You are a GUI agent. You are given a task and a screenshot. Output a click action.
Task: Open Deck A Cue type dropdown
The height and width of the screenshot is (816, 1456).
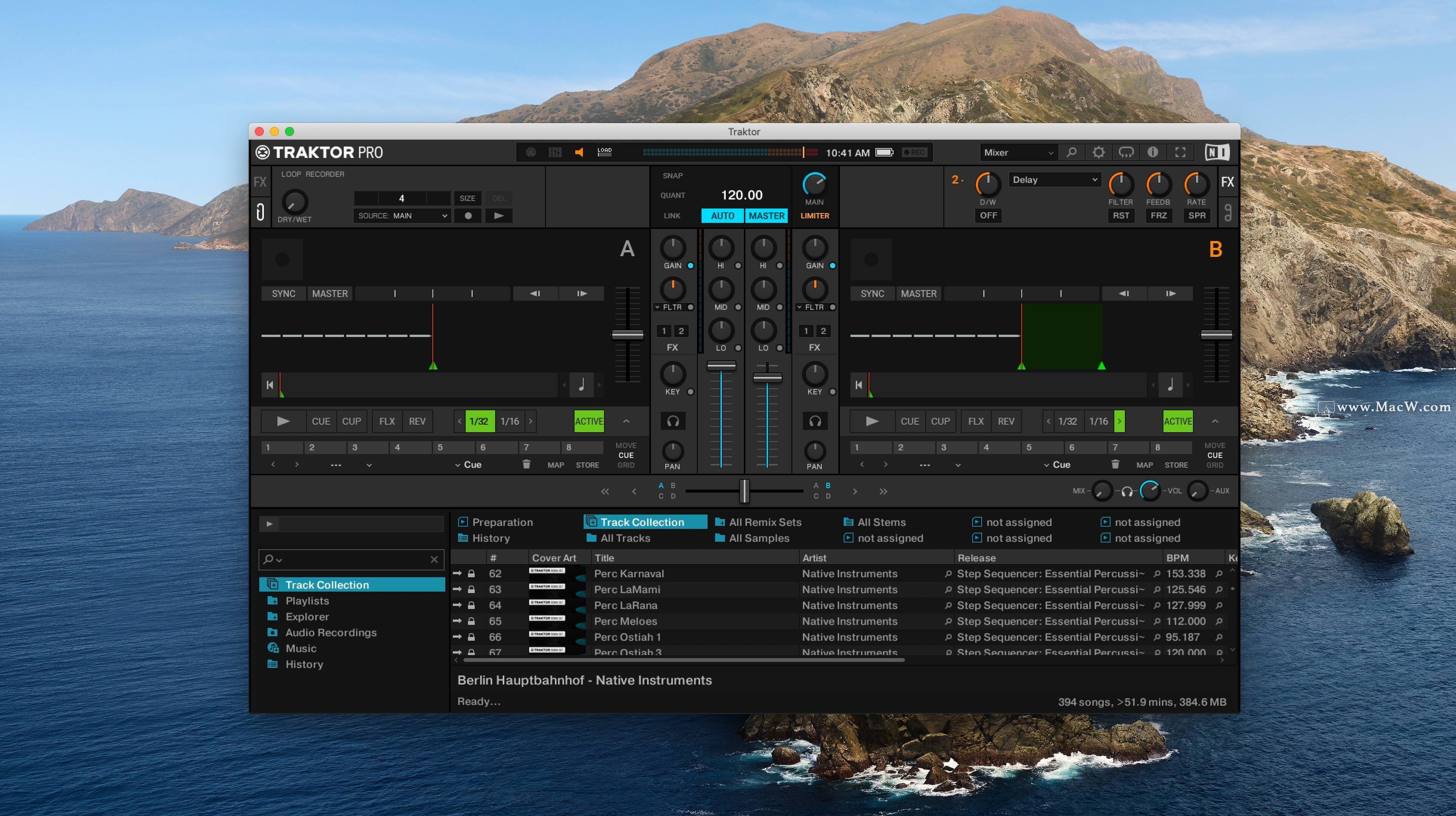click(468, 465)
